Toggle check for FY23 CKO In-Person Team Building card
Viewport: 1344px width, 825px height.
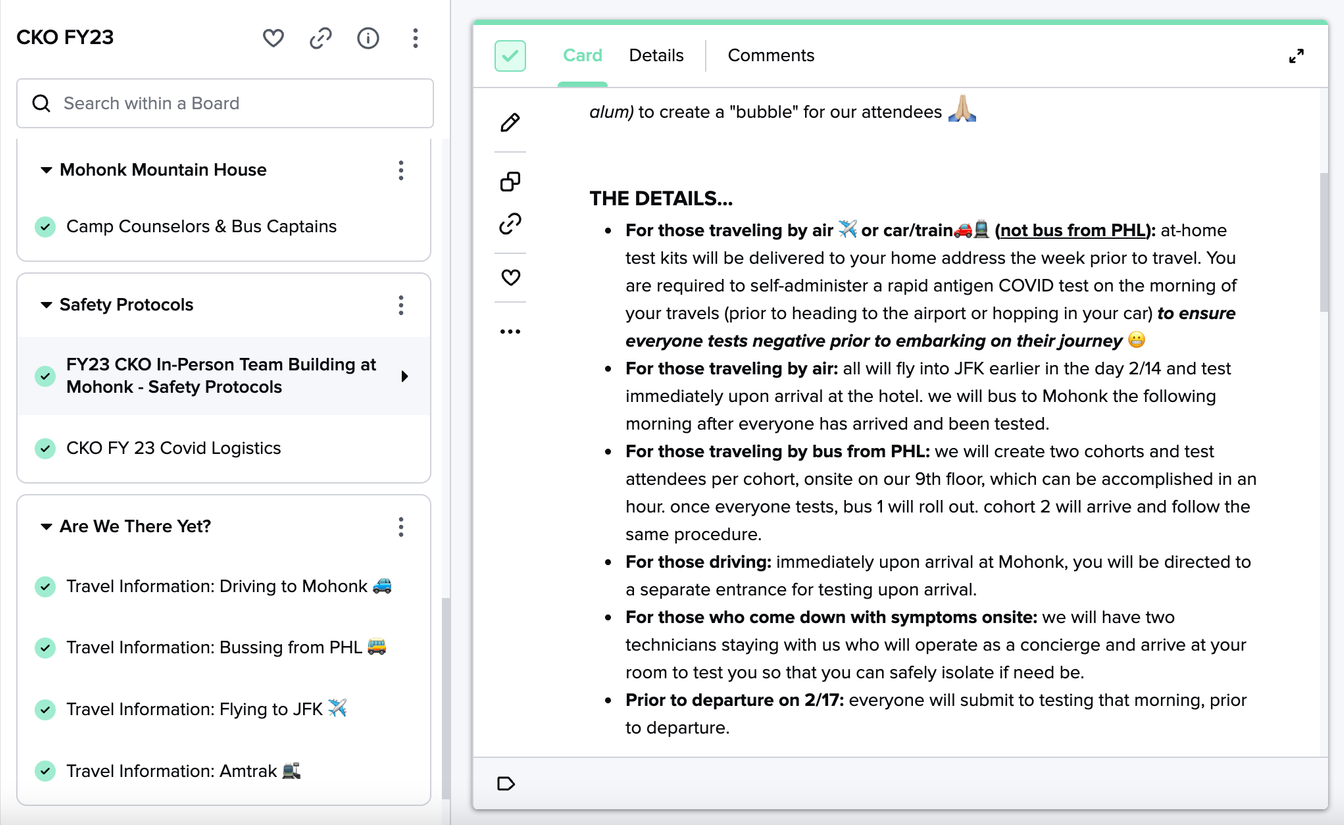pyautogui.click(x=45, y=376)
